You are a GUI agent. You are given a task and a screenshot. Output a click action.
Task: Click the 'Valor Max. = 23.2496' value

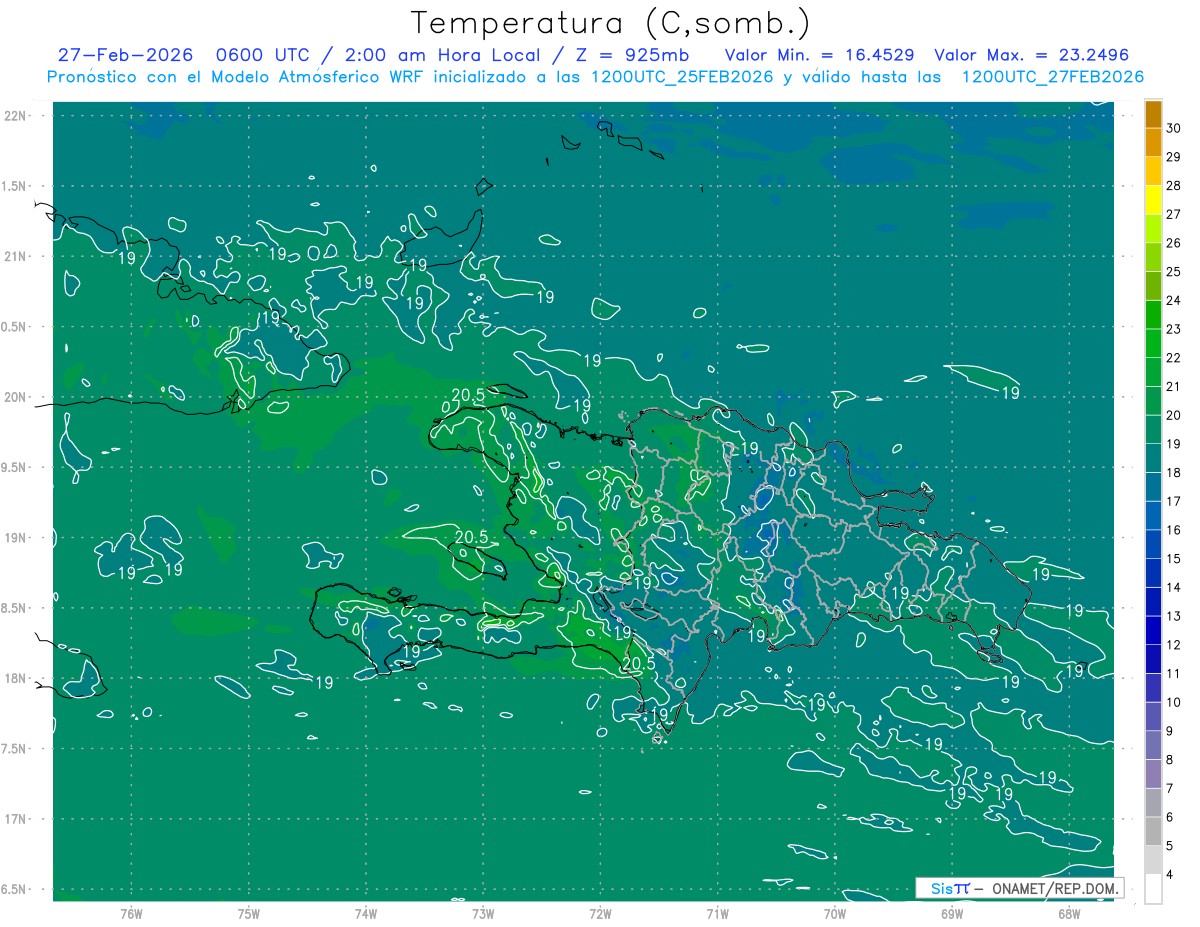click(x=1031, y=55)
